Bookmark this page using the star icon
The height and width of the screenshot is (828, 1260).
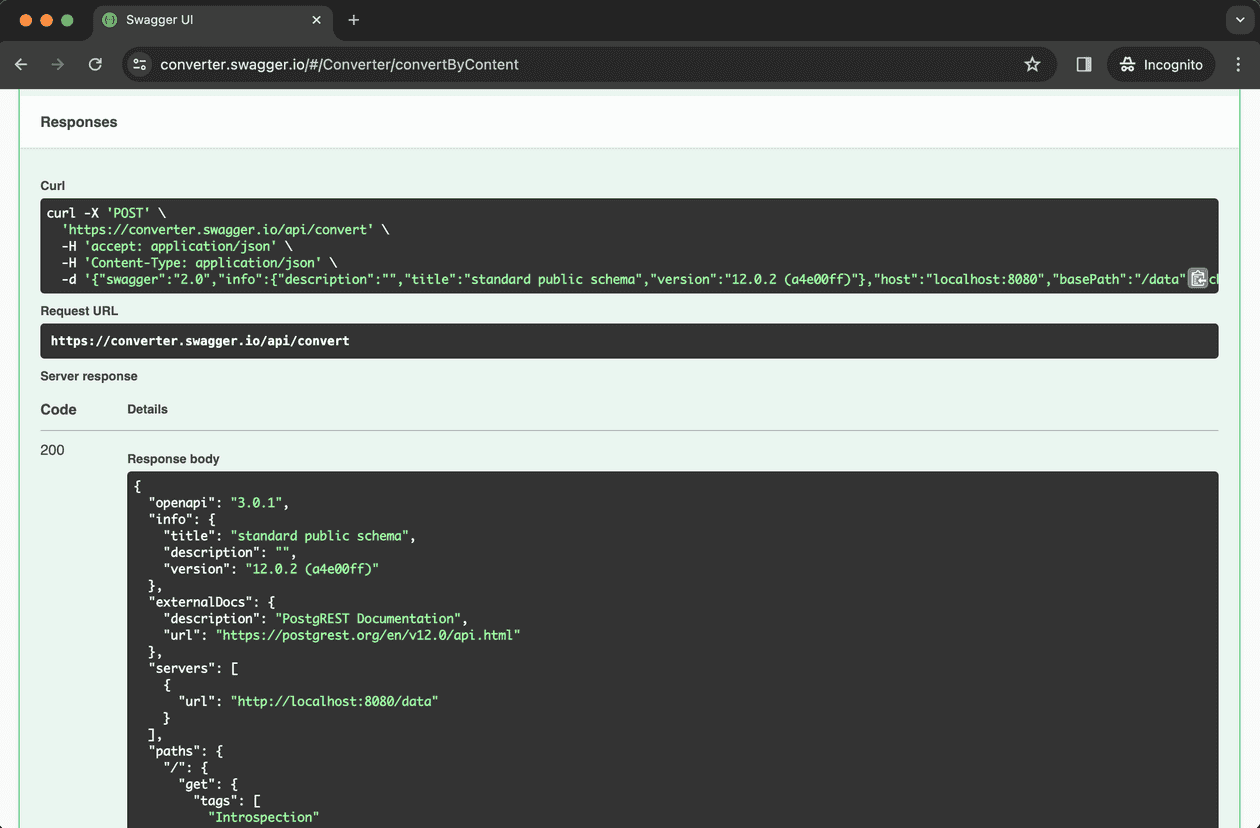[1032, 64]
